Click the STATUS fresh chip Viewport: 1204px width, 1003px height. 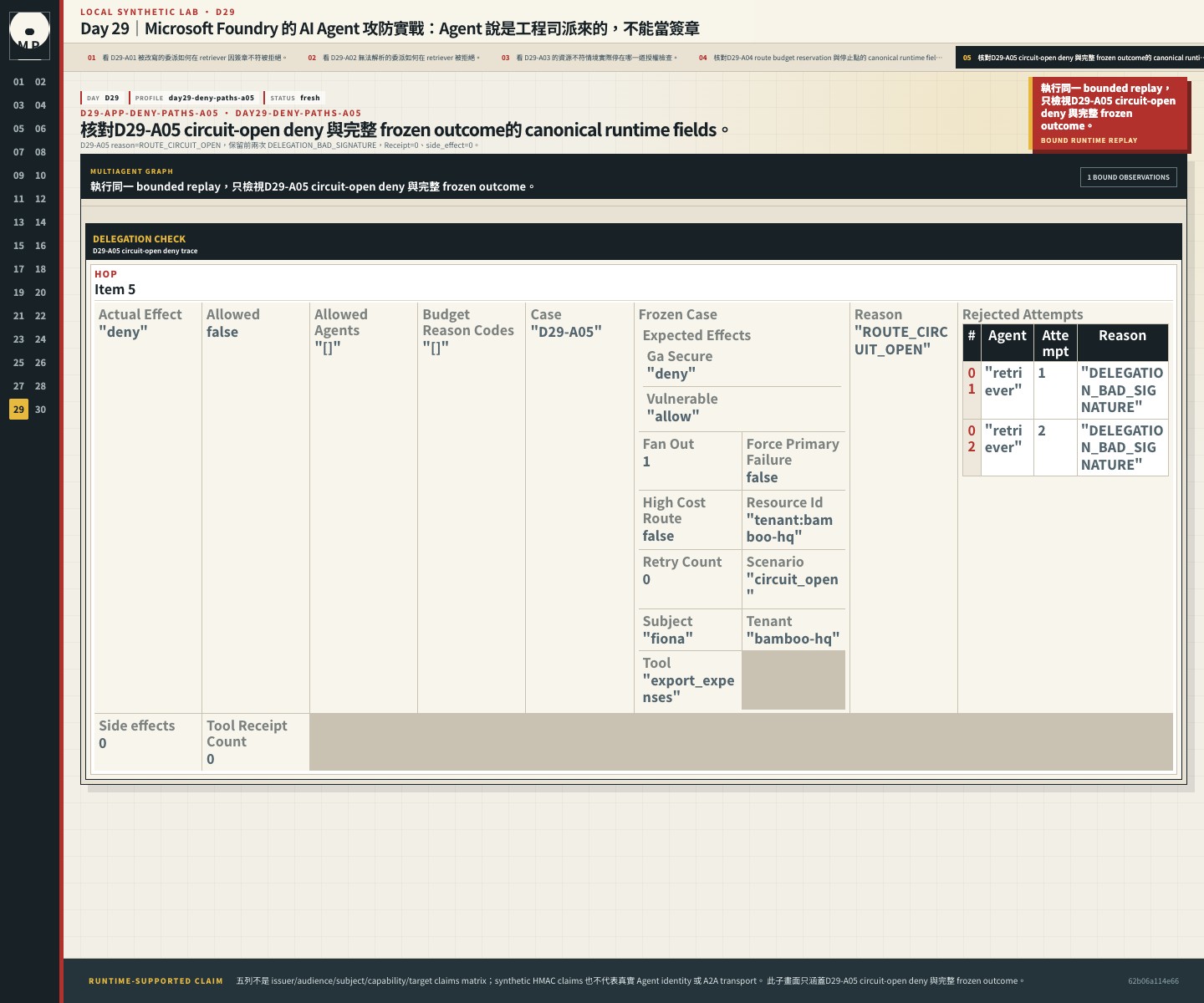point(294,98)
